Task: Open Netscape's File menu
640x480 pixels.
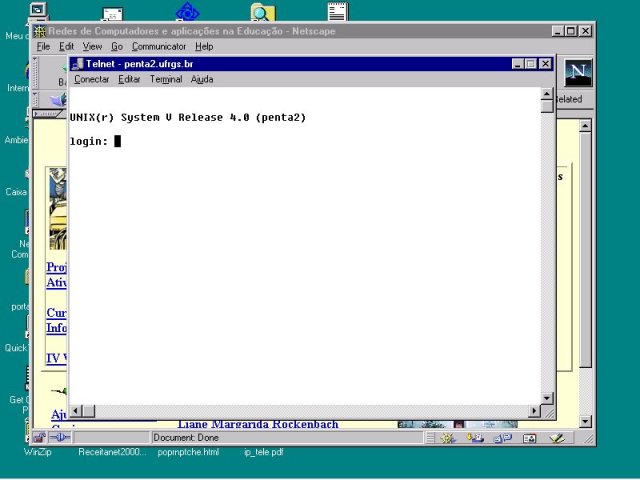Action: (43, 47)
